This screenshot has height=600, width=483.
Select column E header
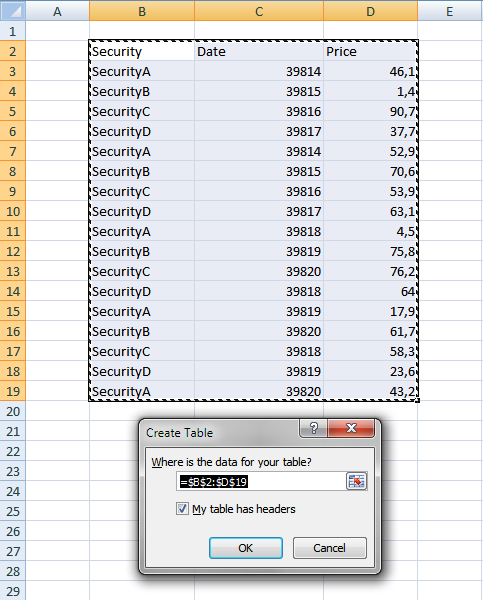pyautogui.click(x=450, y=11)
